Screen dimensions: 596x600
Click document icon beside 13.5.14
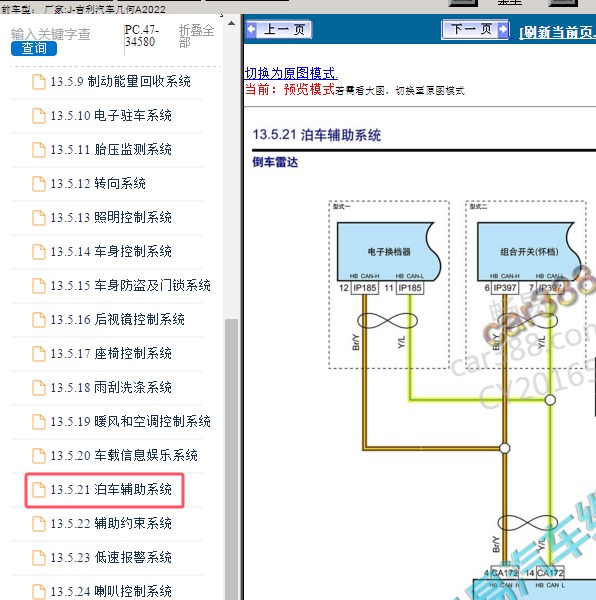point(39,252)
